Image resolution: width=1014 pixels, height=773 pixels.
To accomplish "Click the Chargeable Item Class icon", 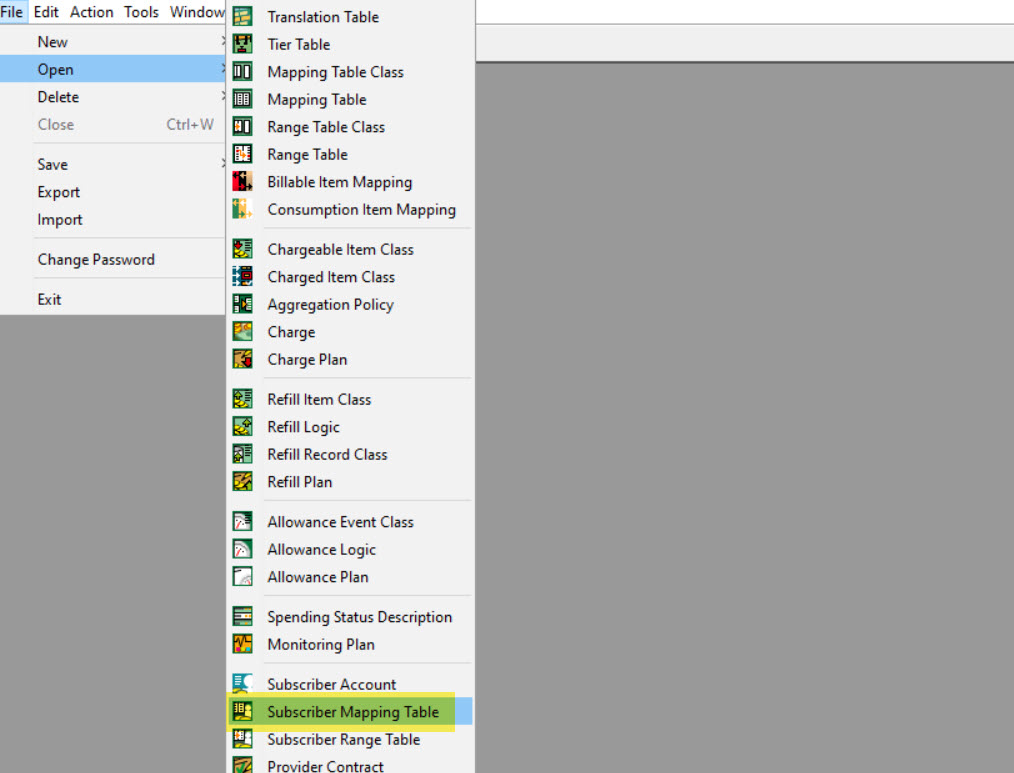I will 242,248.
